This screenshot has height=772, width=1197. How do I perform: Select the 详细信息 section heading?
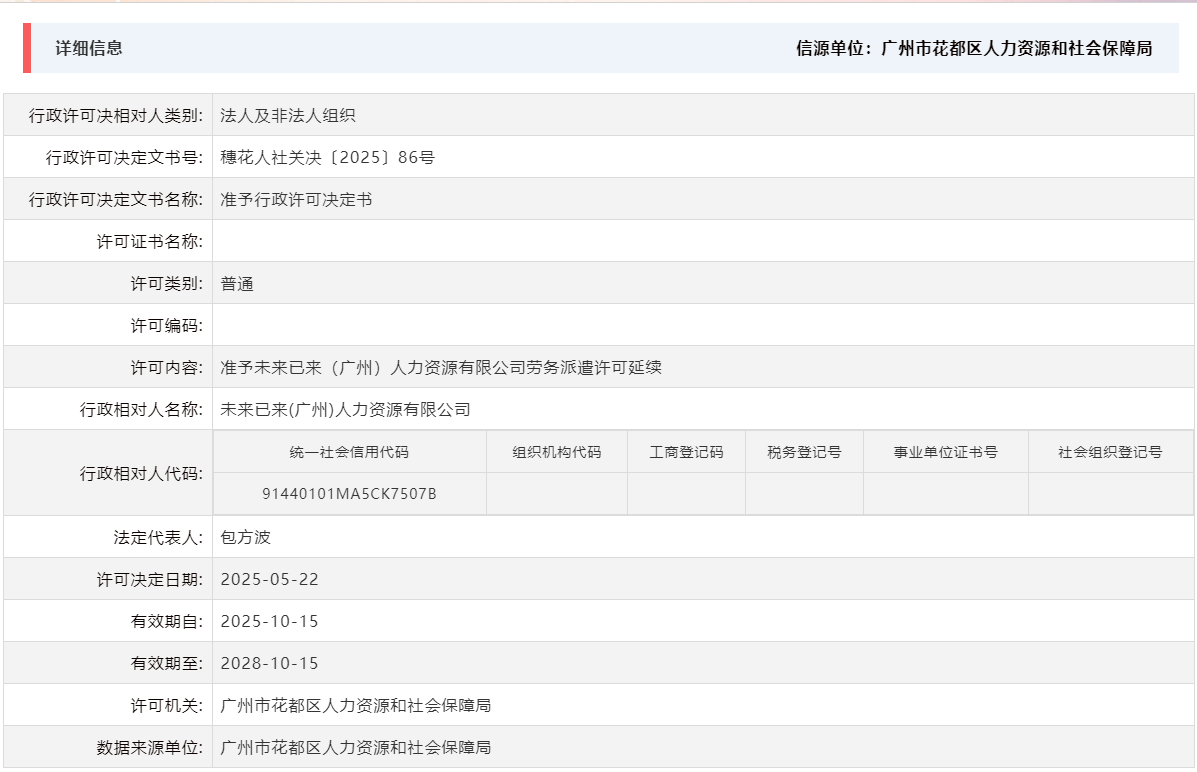(x=90, y=47)
